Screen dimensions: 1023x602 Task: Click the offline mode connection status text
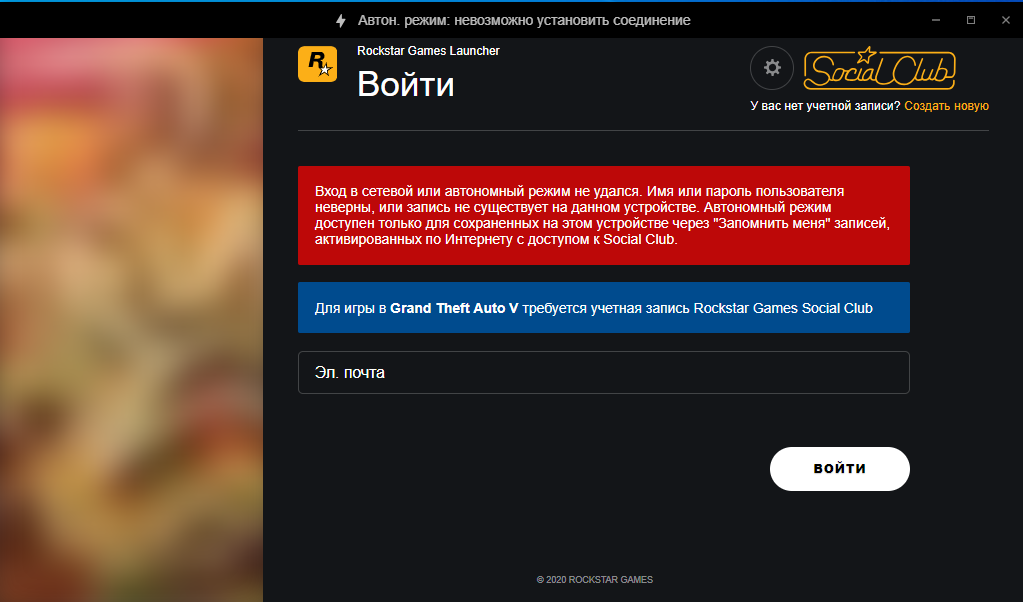tap(524, 20)
